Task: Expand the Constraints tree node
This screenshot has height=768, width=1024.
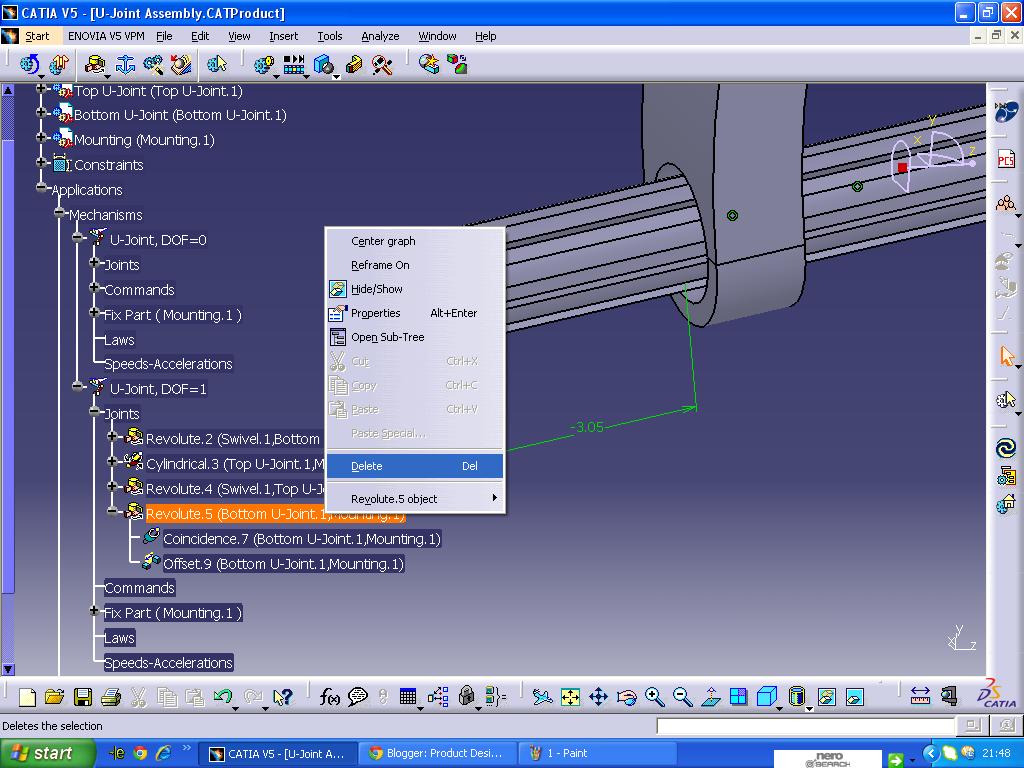Action: coord(41,162)
